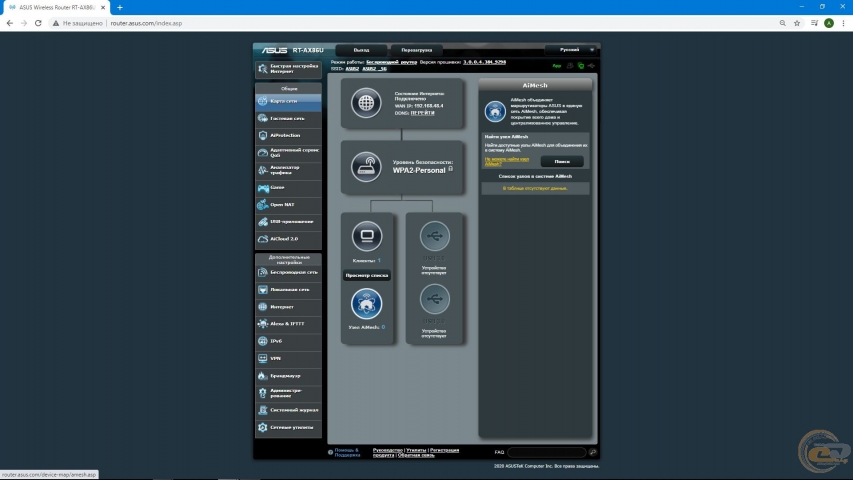Open Guest Network from sidebar
Viewport: 853px width, 480px height.
point(288,118)
